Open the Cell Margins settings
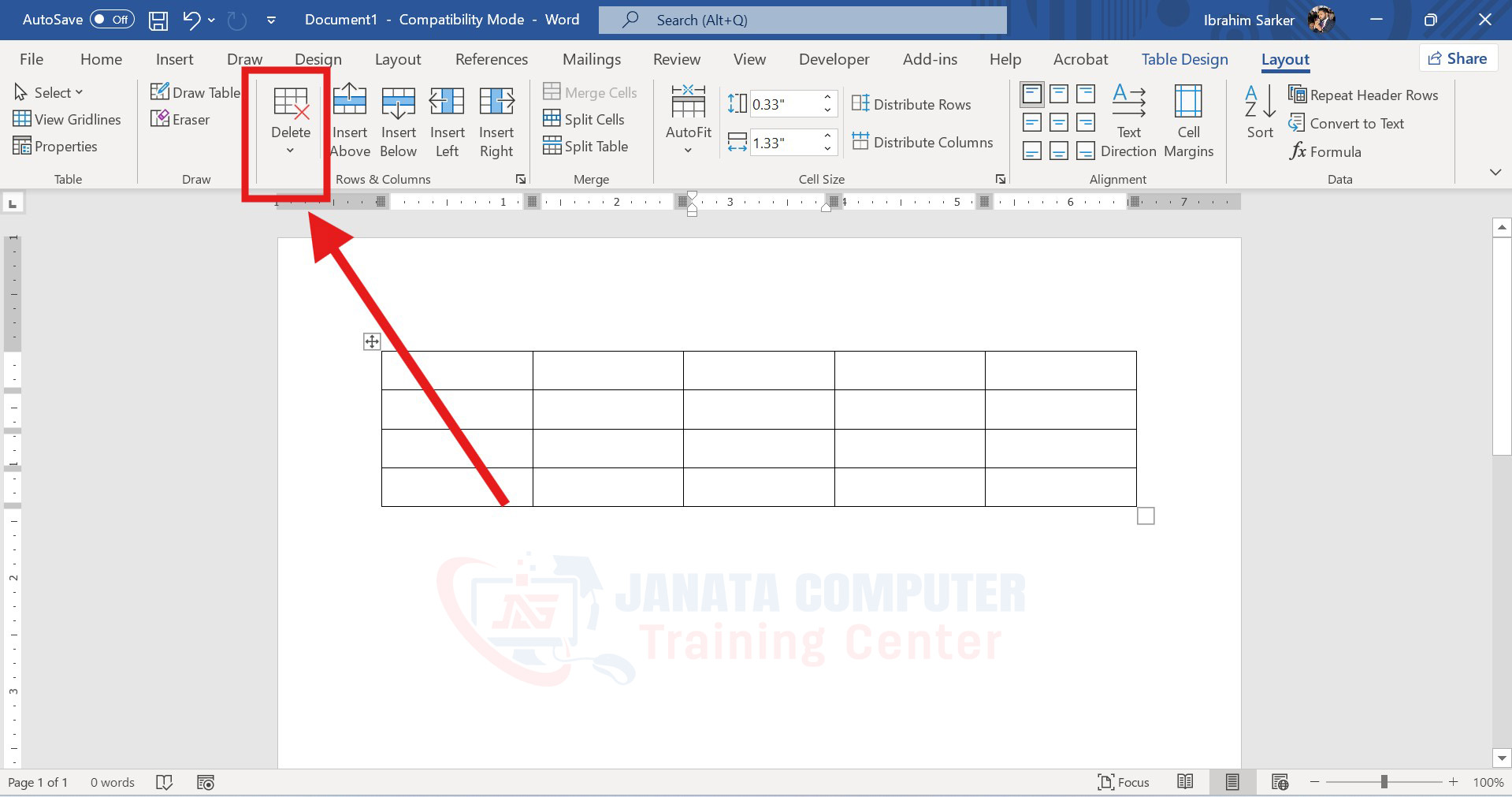The width and height of the screenshot is (1512, 797). [x=1188, y=121]
